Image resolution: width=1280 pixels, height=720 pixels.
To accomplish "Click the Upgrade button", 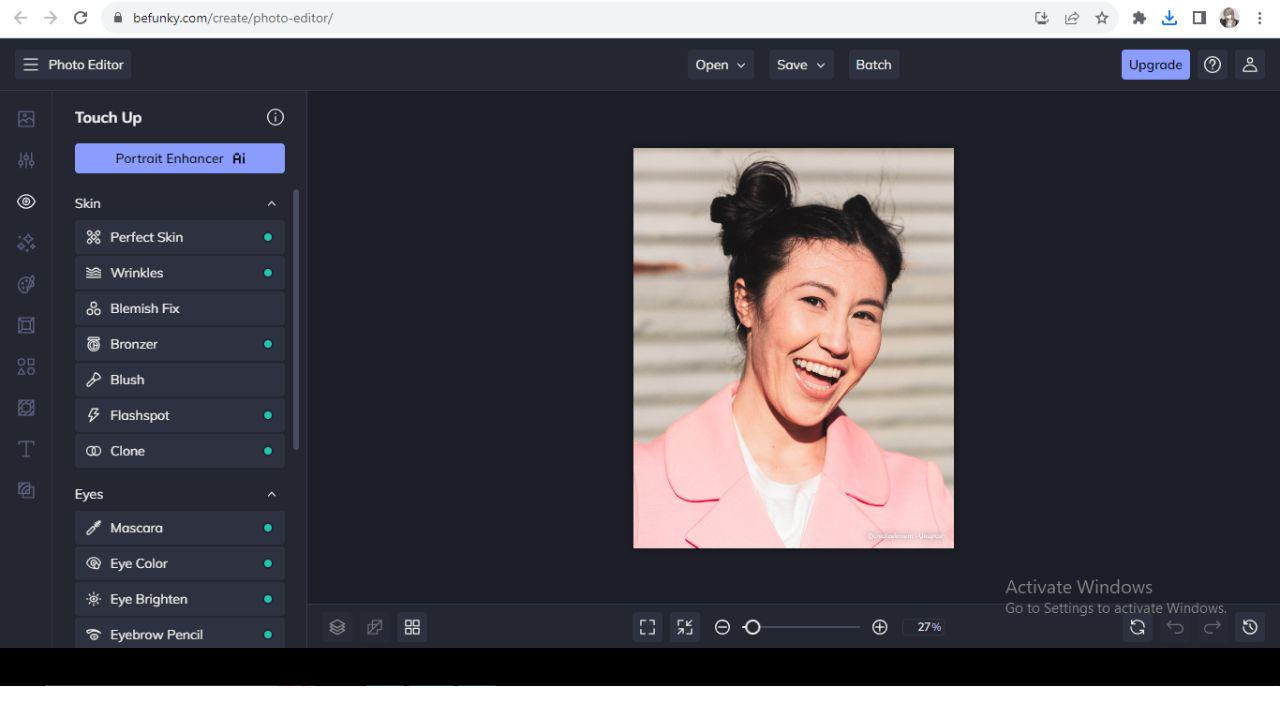I will (x=1155, y=65).
